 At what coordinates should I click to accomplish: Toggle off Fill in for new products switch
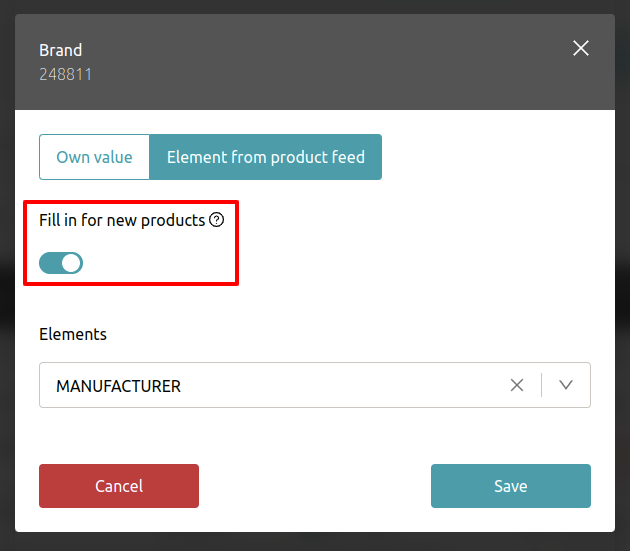(x=61, y=263)
